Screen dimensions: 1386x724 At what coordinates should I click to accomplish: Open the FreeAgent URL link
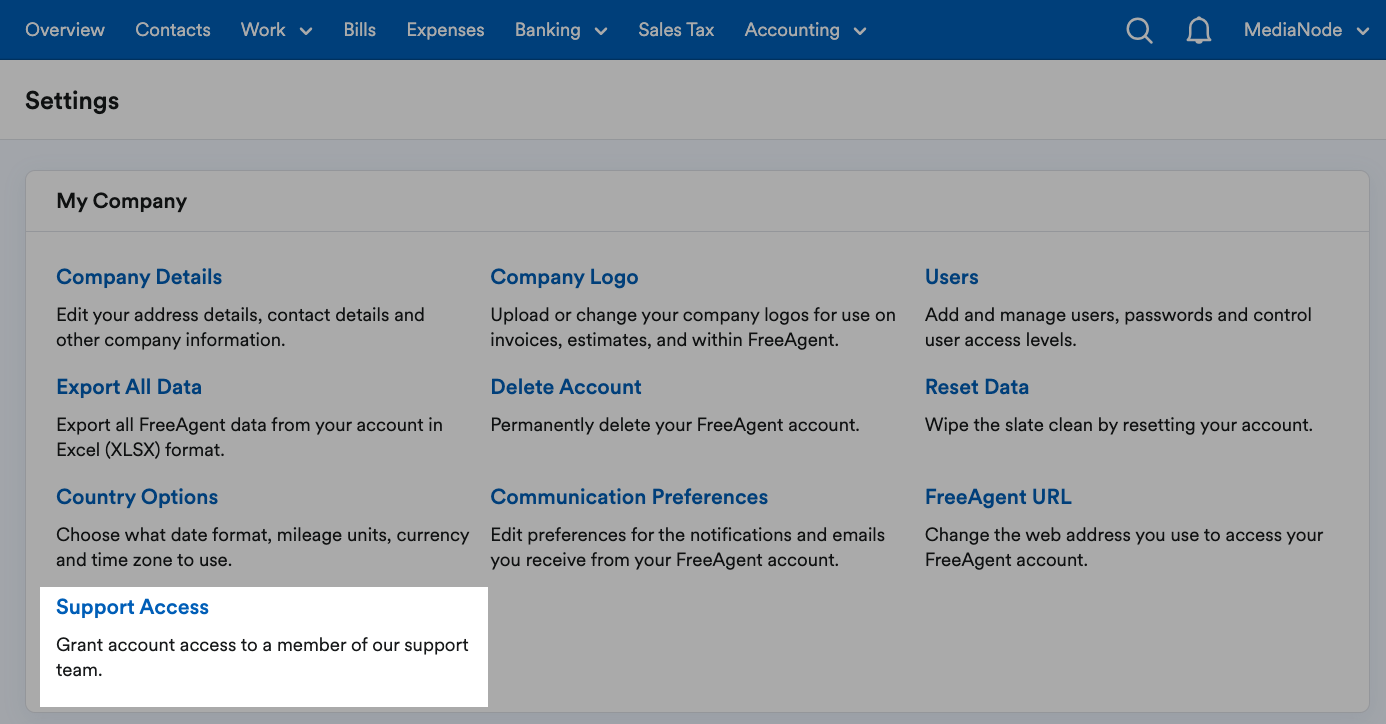pyautogui.click(x=998, y=497)
